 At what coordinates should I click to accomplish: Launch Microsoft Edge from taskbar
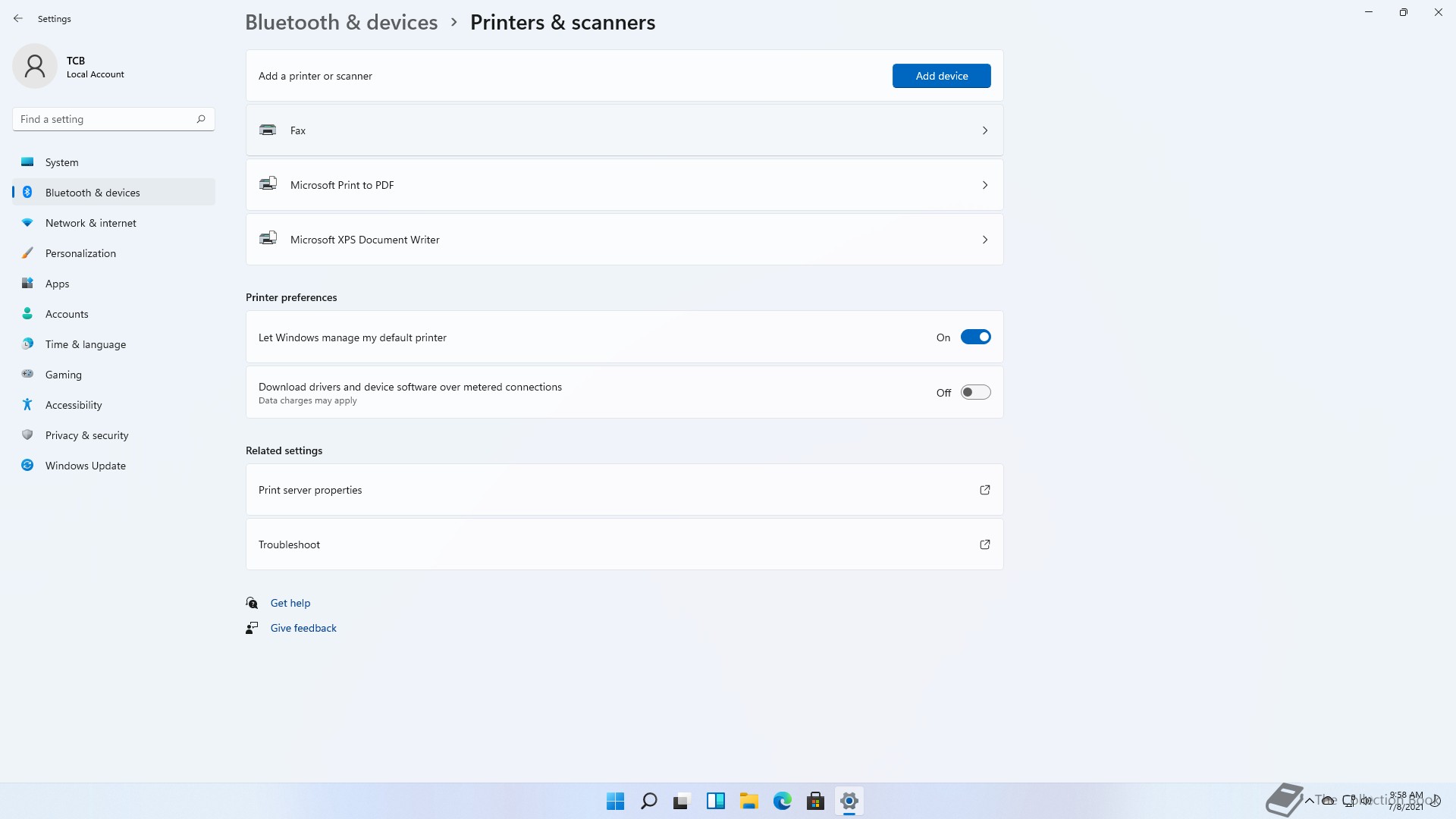tap(782, 801)
